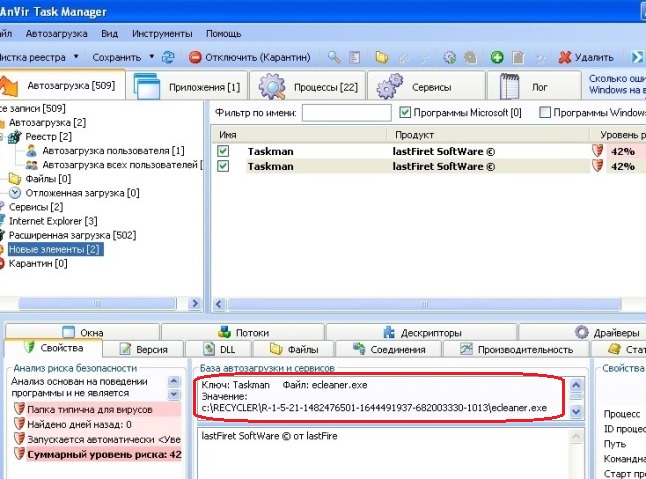Toggle the Программы Windows checkbox
Viewport: 646px width, 479px height.
545,112
